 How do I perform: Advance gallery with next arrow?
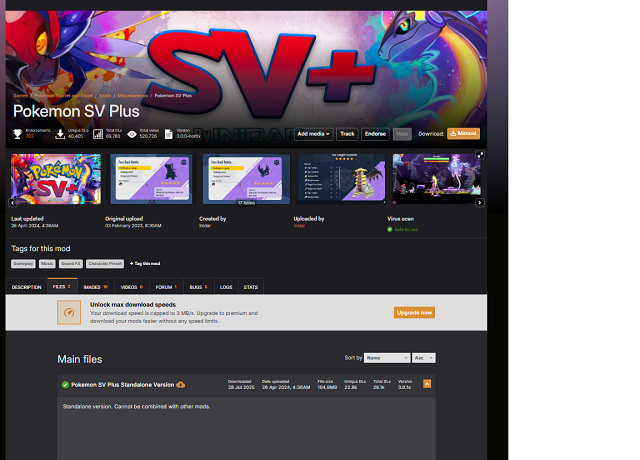480,202
